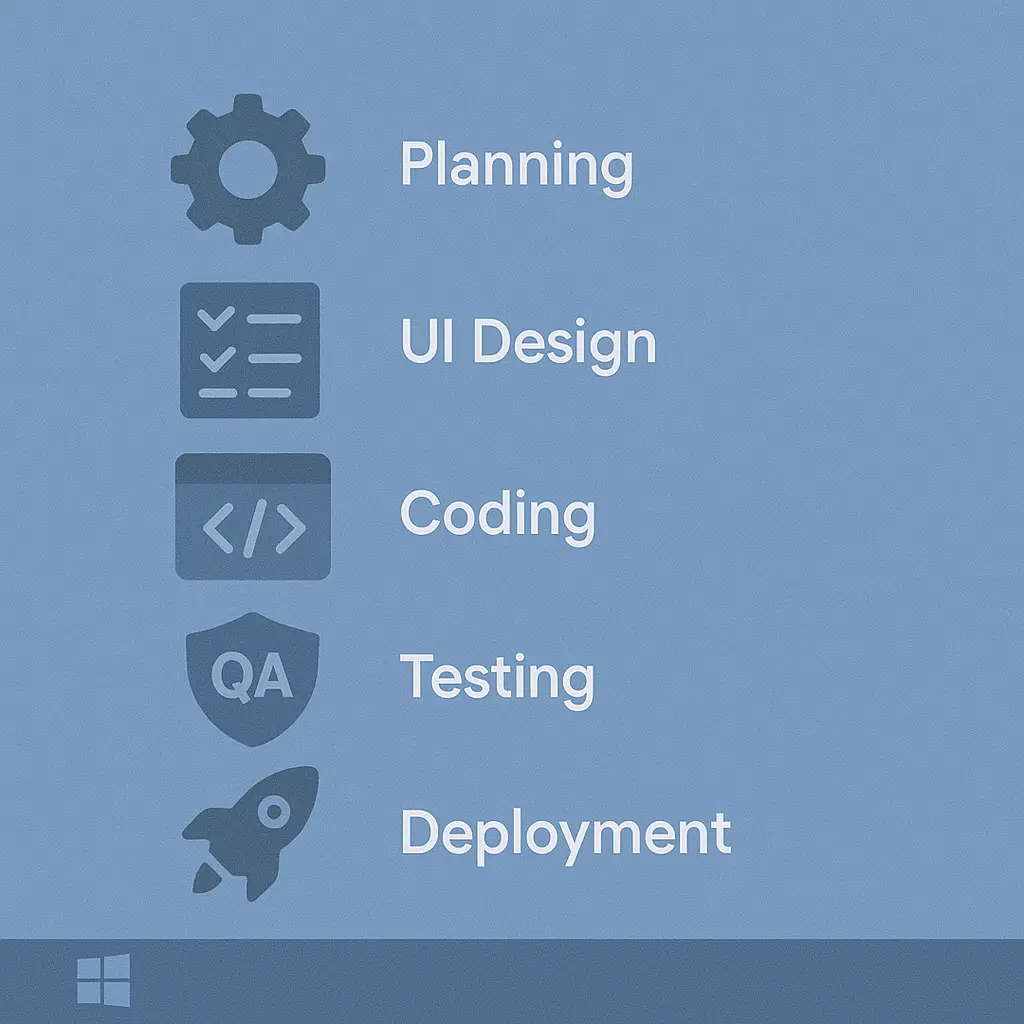Select the Coding window icon
The image size is (1024, 1024).
(x=253, y=517)
